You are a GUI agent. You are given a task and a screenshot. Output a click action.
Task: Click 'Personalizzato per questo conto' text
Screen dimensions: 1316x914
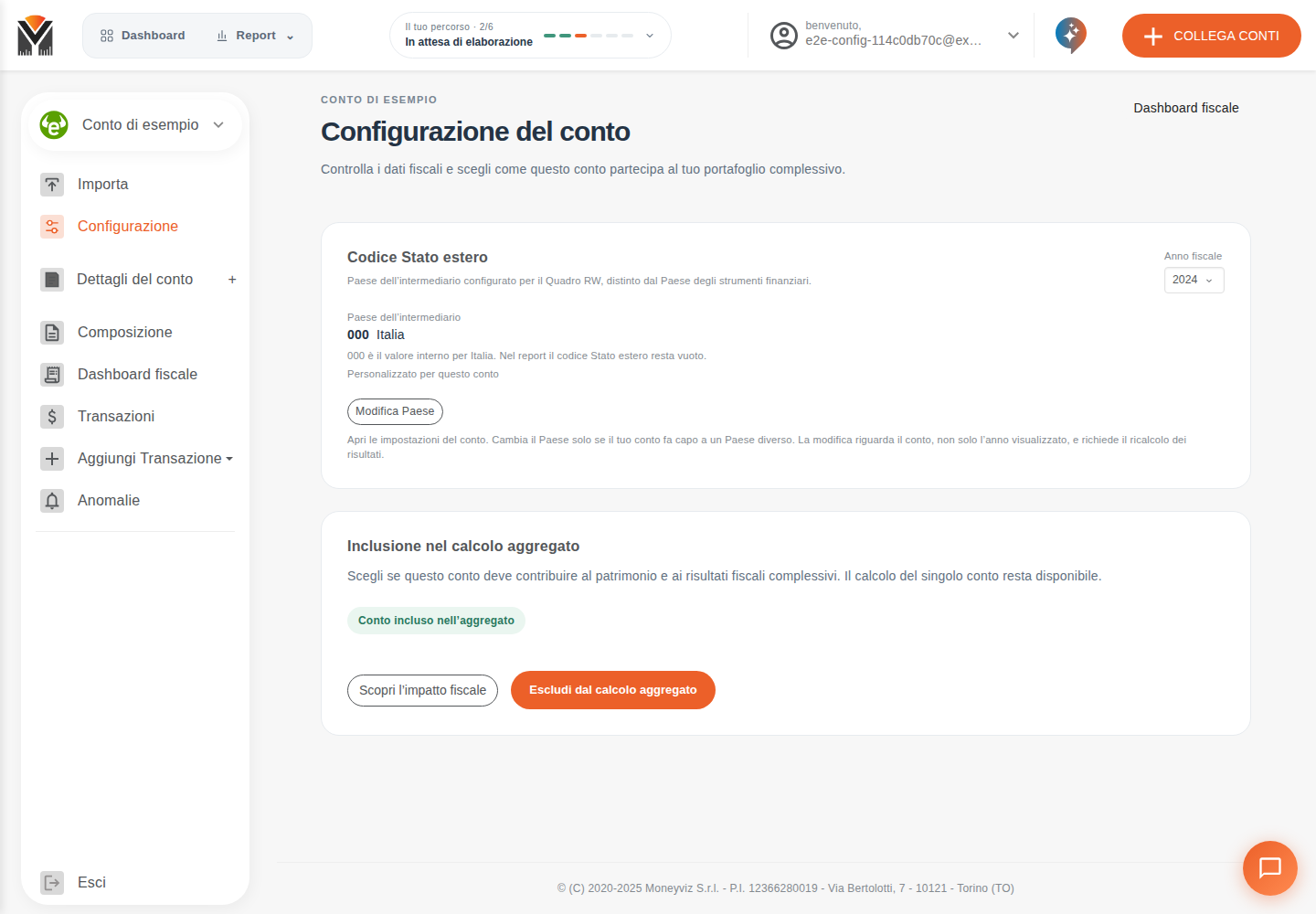pos(423,374)
